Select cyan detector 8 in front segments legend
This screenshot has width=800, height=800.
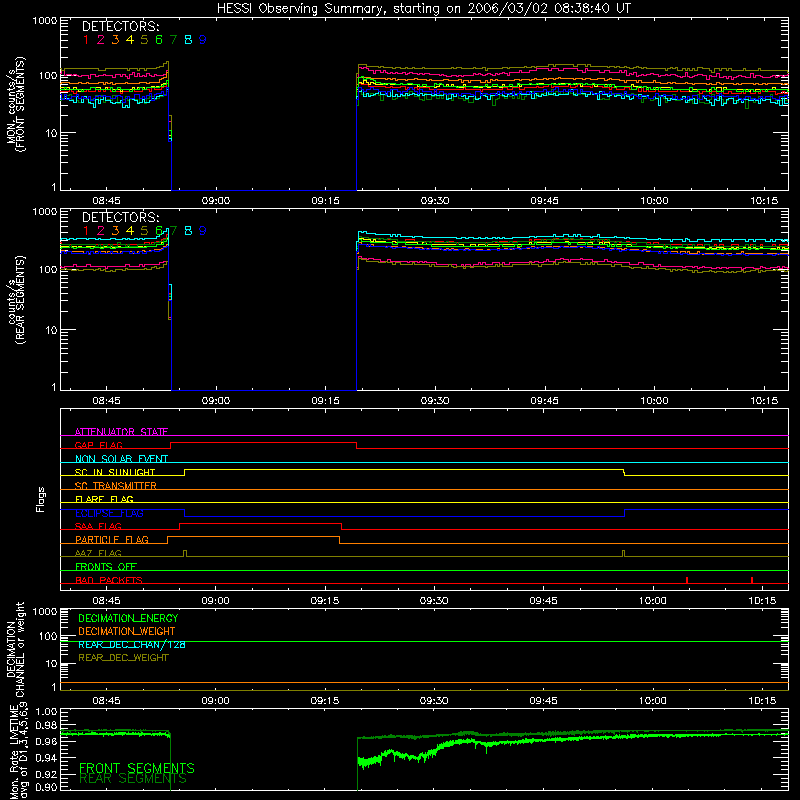[x=188, y=40]
